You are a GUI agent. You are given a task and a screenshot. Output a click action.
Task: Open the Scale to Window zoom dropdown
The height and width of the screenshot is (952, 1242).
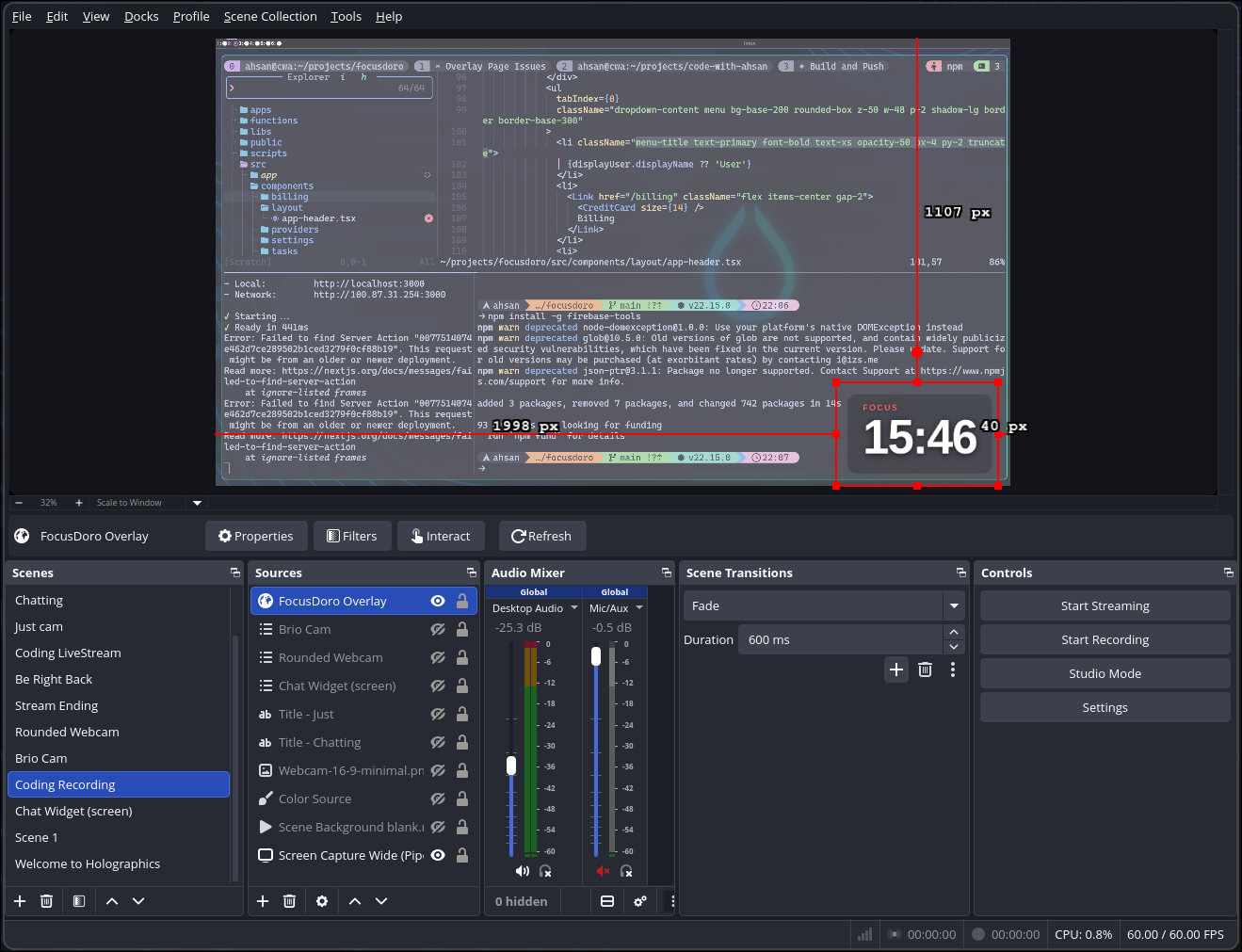(x=197, y=502)
